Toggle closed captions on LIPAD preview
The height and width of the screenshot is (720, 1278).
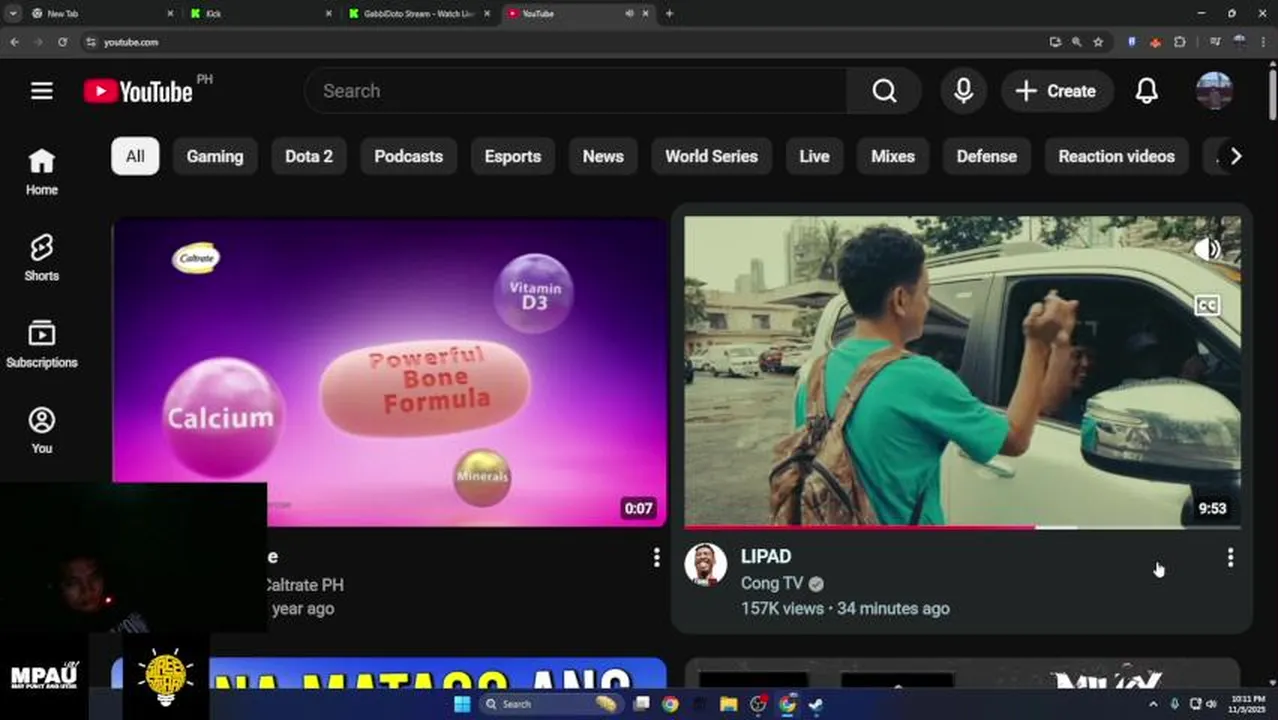tap(1207, 305)
